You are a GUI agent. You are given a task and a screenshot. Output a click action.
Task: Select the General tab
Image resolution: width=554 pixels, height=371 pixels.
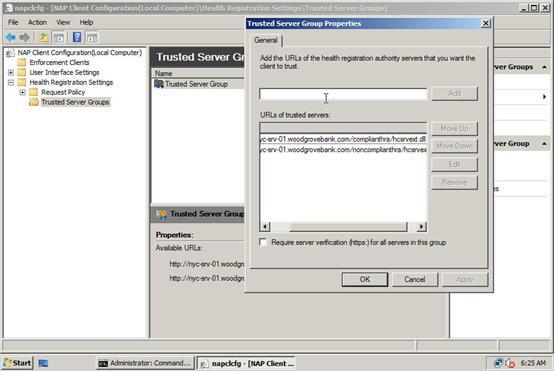click(x=266, y=40)
